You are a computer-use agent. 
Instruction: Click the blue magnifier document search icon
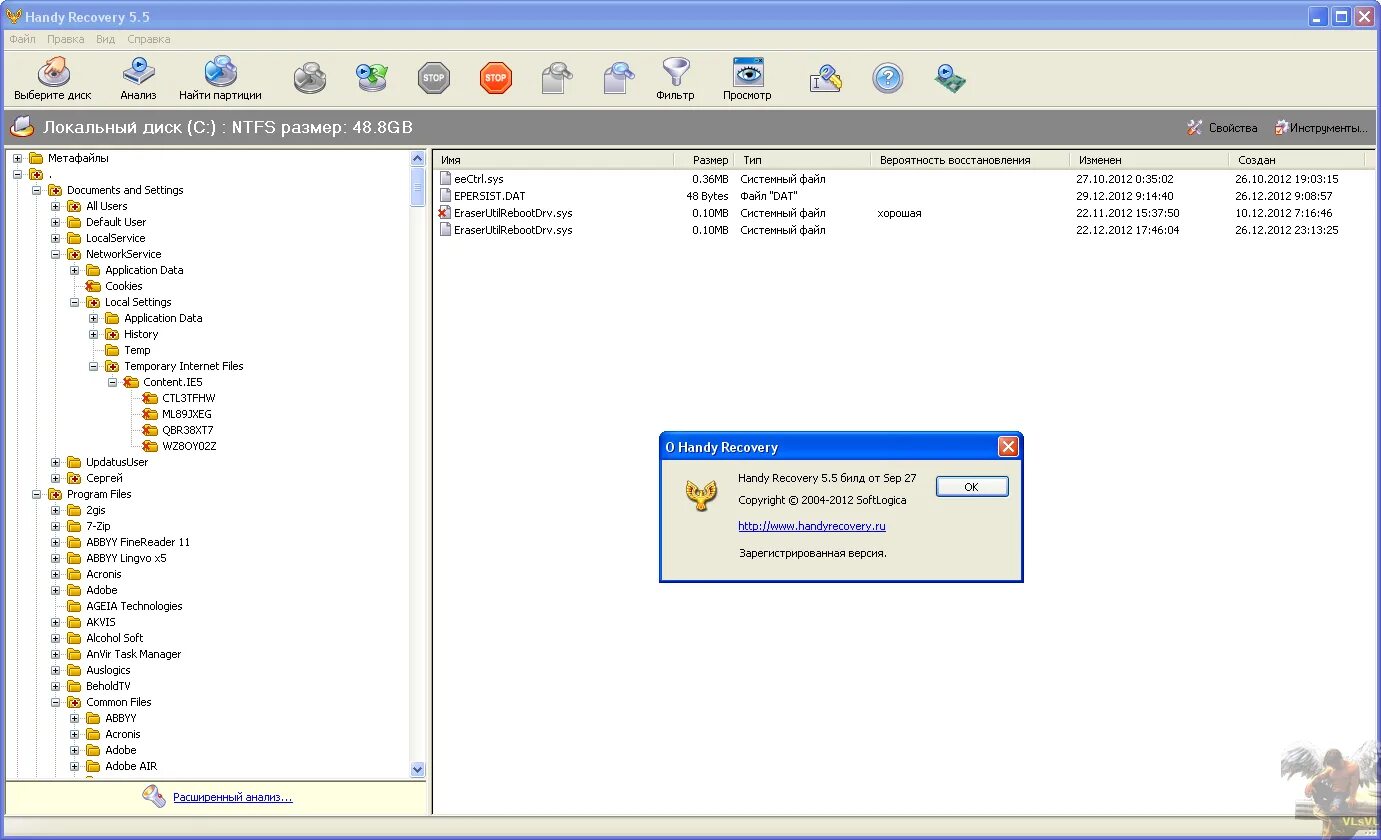tap(619, 78)
